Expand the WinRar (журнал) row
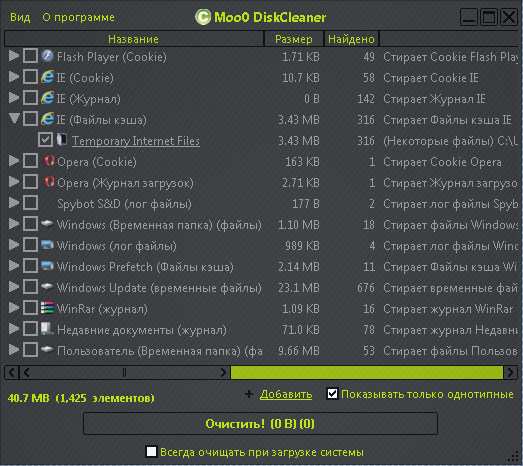Image resolution: width=523 pixels, height=466 pixels. [x=13, y=308]
